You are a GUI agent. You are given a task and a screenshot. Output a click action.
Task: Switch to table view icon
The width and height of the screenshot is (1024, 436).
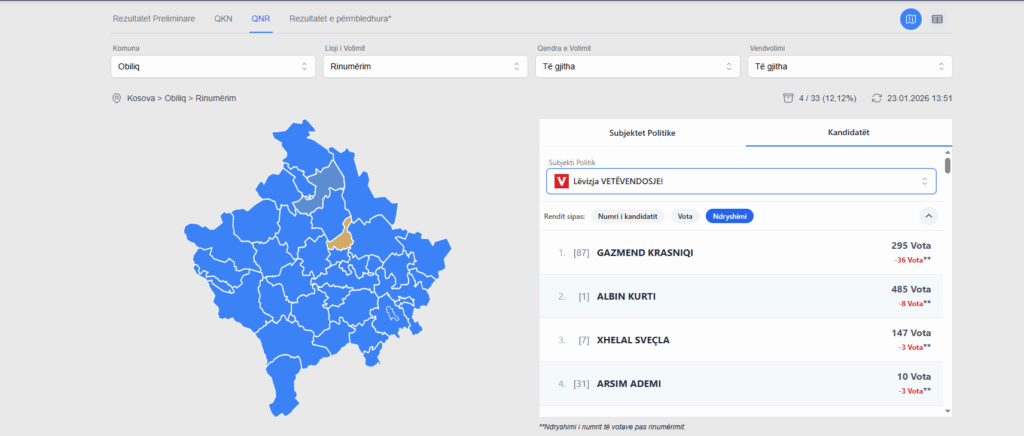(x=938, y=19)
